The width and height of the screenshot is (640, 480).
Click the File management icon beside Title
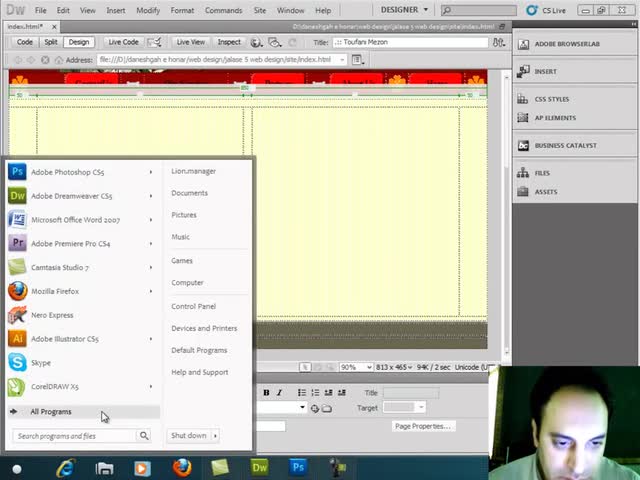coord(498,42)
